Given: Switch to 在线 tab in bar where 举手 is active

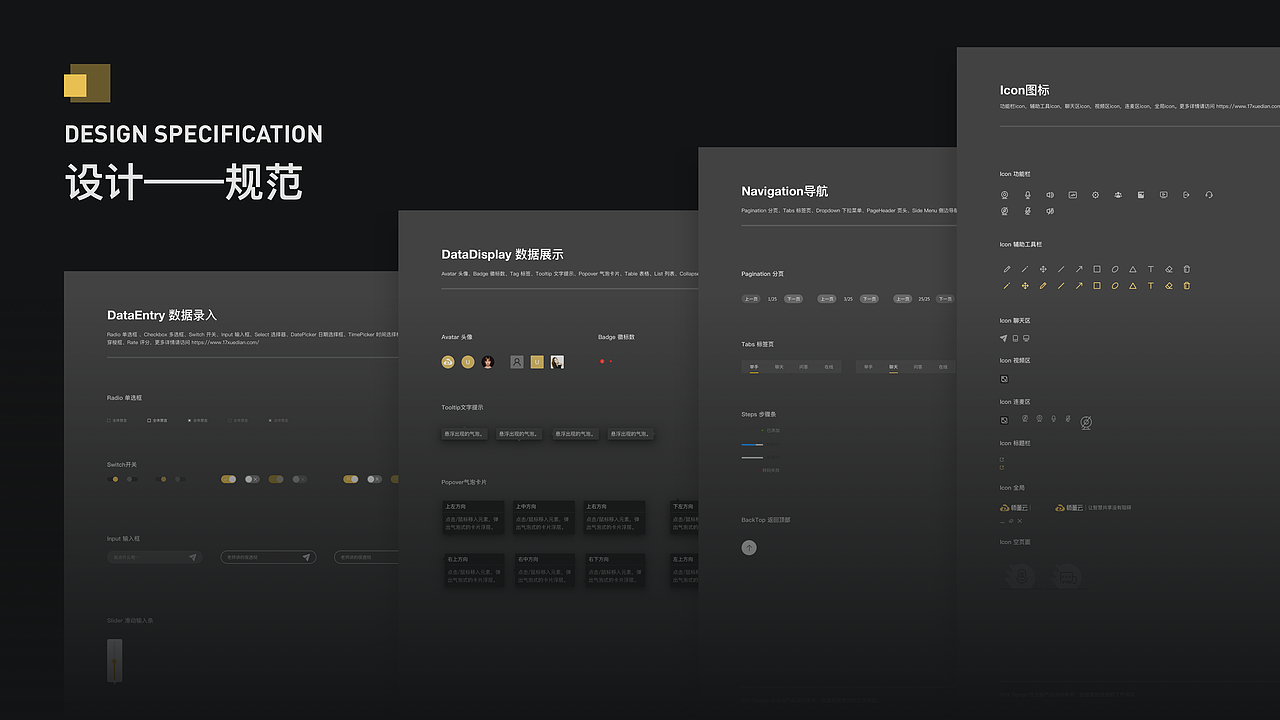Looking at the screenshot, I should [x=829, y=367].
